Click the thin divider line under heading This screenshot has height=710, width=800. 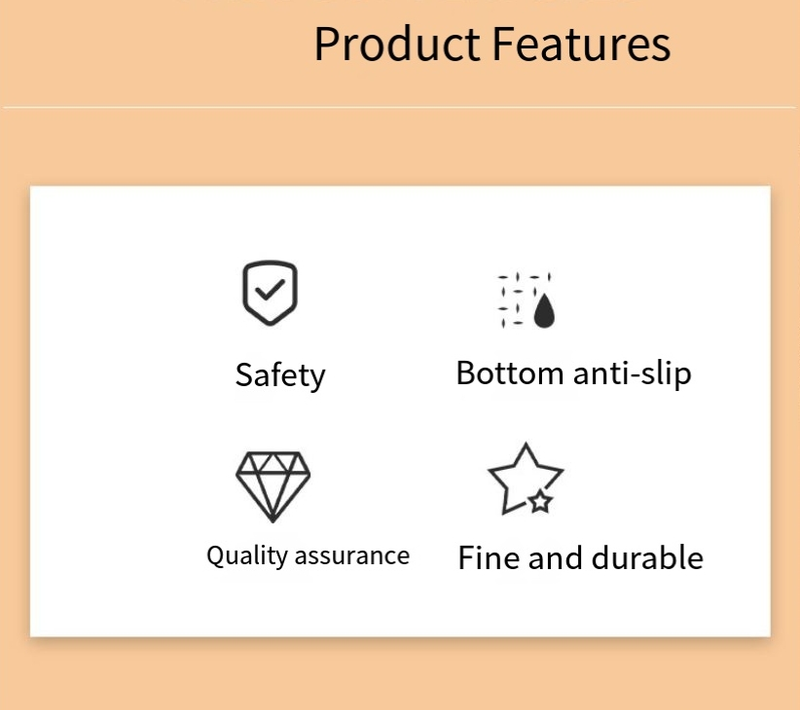(400, 107)
